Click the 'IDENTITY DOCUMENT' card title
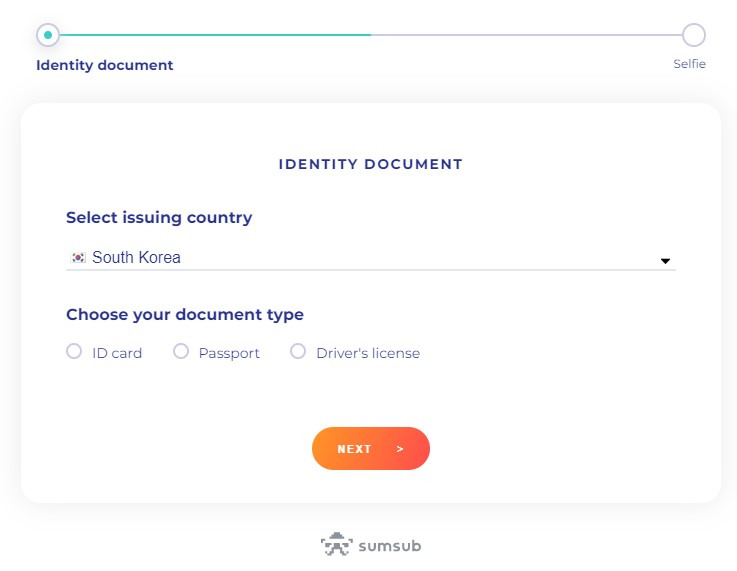Viewport: 737px width, 571px height. [x=371, y=164]
